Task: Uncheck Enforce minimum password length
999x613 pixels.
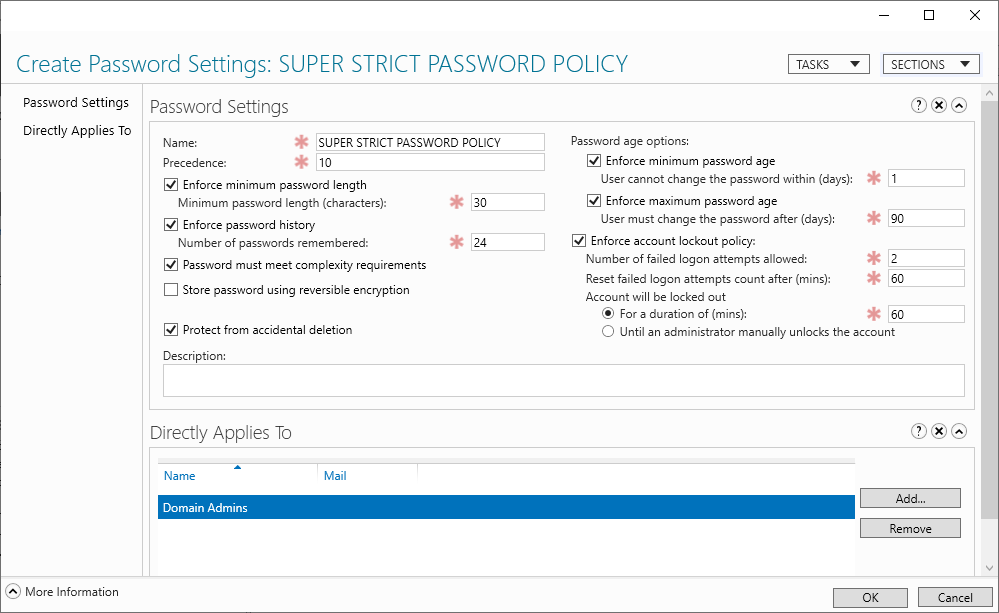Action: (x=171, y=185)
